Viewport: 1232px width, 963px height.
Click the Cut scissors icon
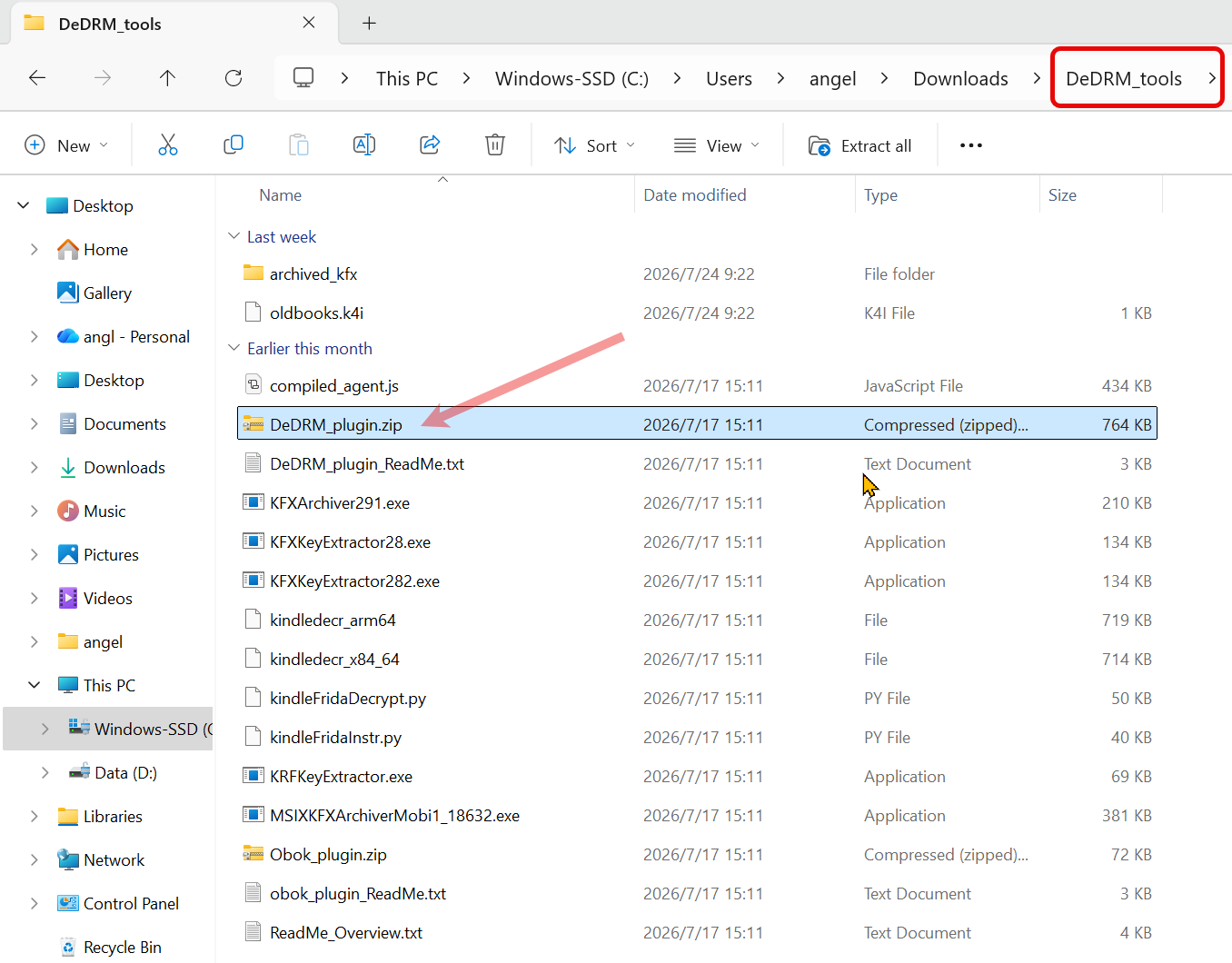[x=168, y=145]
